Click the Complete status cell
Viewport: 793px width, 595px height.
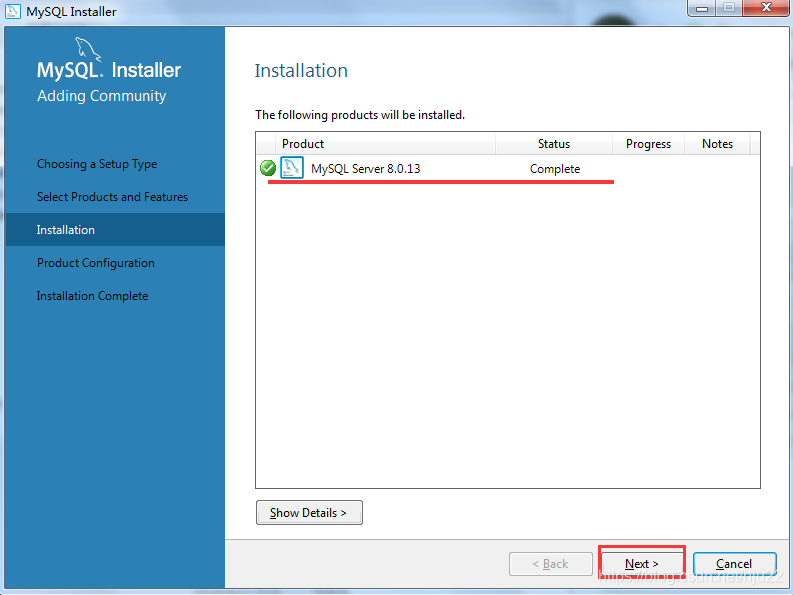point(555,168)
